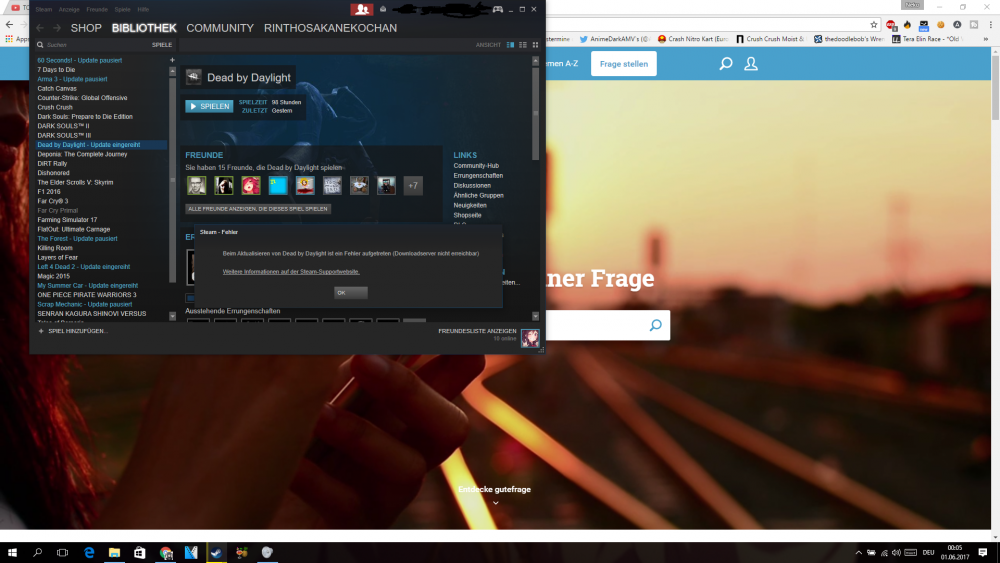Viewport: 1000px width, 563px height.
Task: Switch library to detail view icon
Action: 510,45
